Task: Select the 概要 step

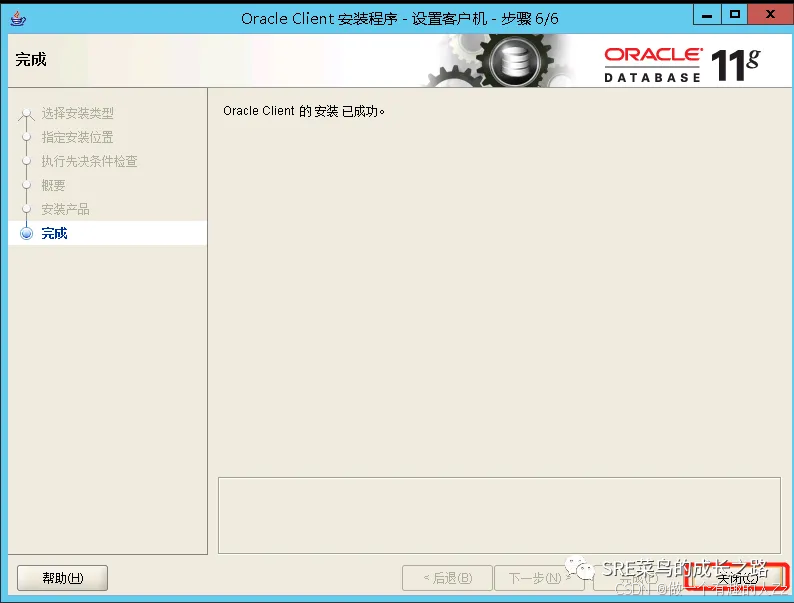Action: [53, 185]
